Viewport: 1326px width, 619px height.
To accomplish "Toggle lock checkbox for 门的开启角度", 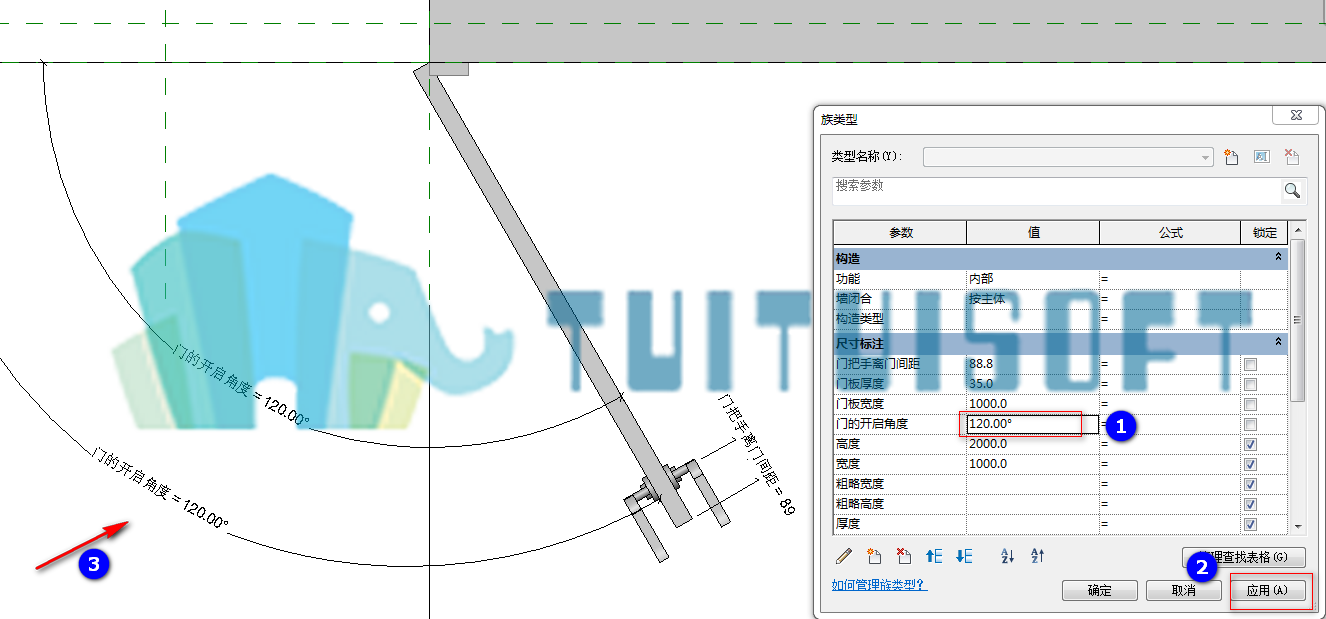I will point(1250,424).
